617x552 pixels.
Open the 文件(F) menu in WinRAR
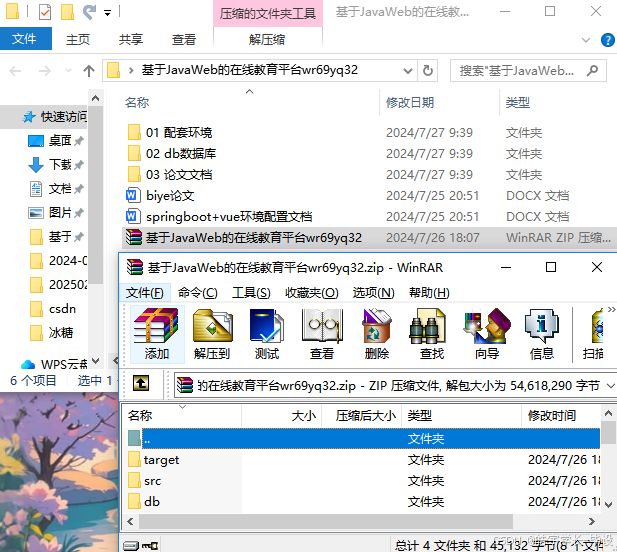(144, 292)
